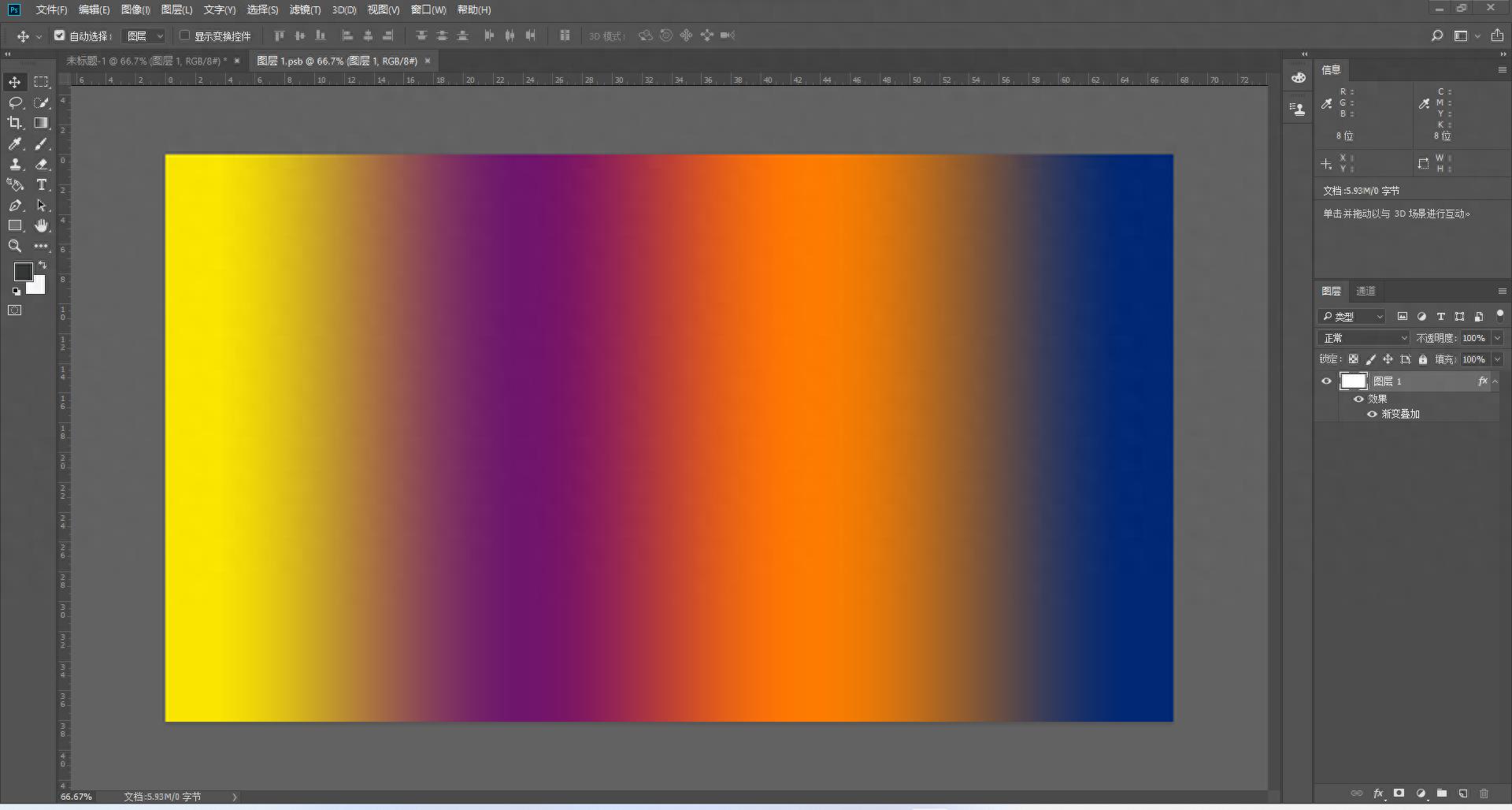Image resolution: width=1512 pixels, height=810 pixels.
Task: Toggle the 自动选择 checkbox
Action: point(60,35)
